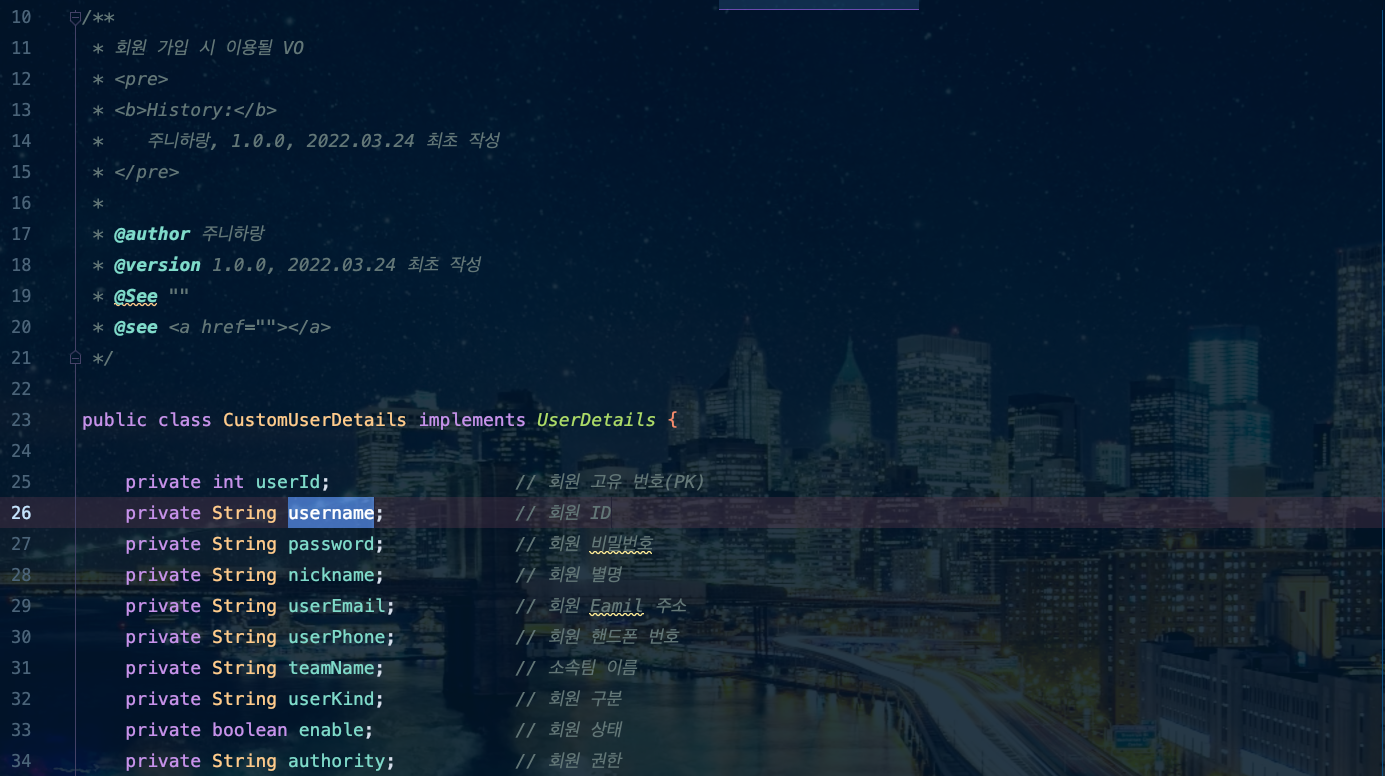1385x776 pixels.
Task: Click the CustomUserDetails class name
Action: coord(314,420)
